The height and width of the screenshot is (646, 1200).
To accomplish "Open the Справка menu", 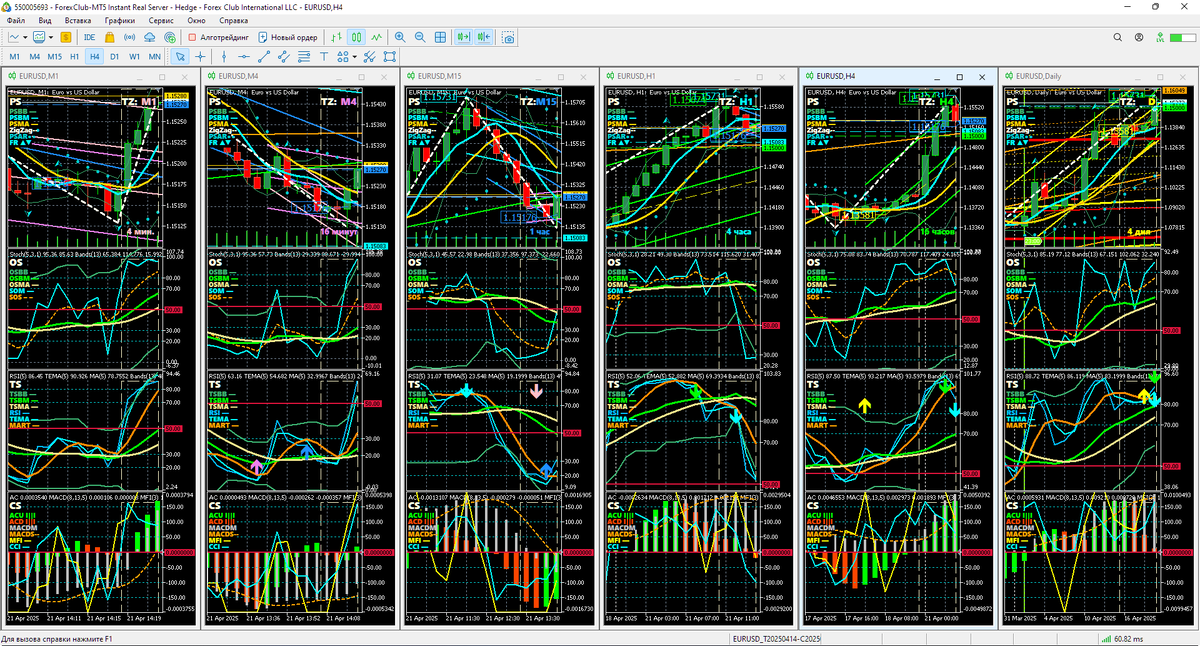I will coord(233,20).
